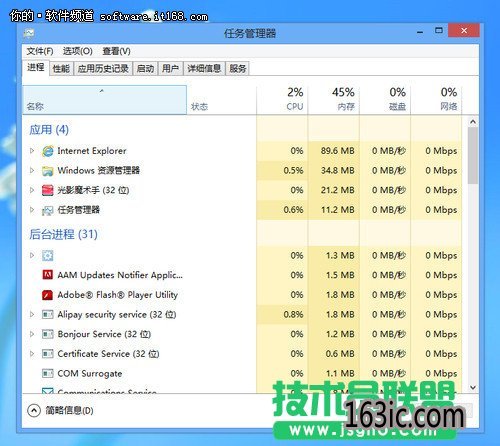Image resolution: width=500 pixels, height=446 pixels.
Task: Click the Task Manager title bar icon
Action: (x=29, y=33)
